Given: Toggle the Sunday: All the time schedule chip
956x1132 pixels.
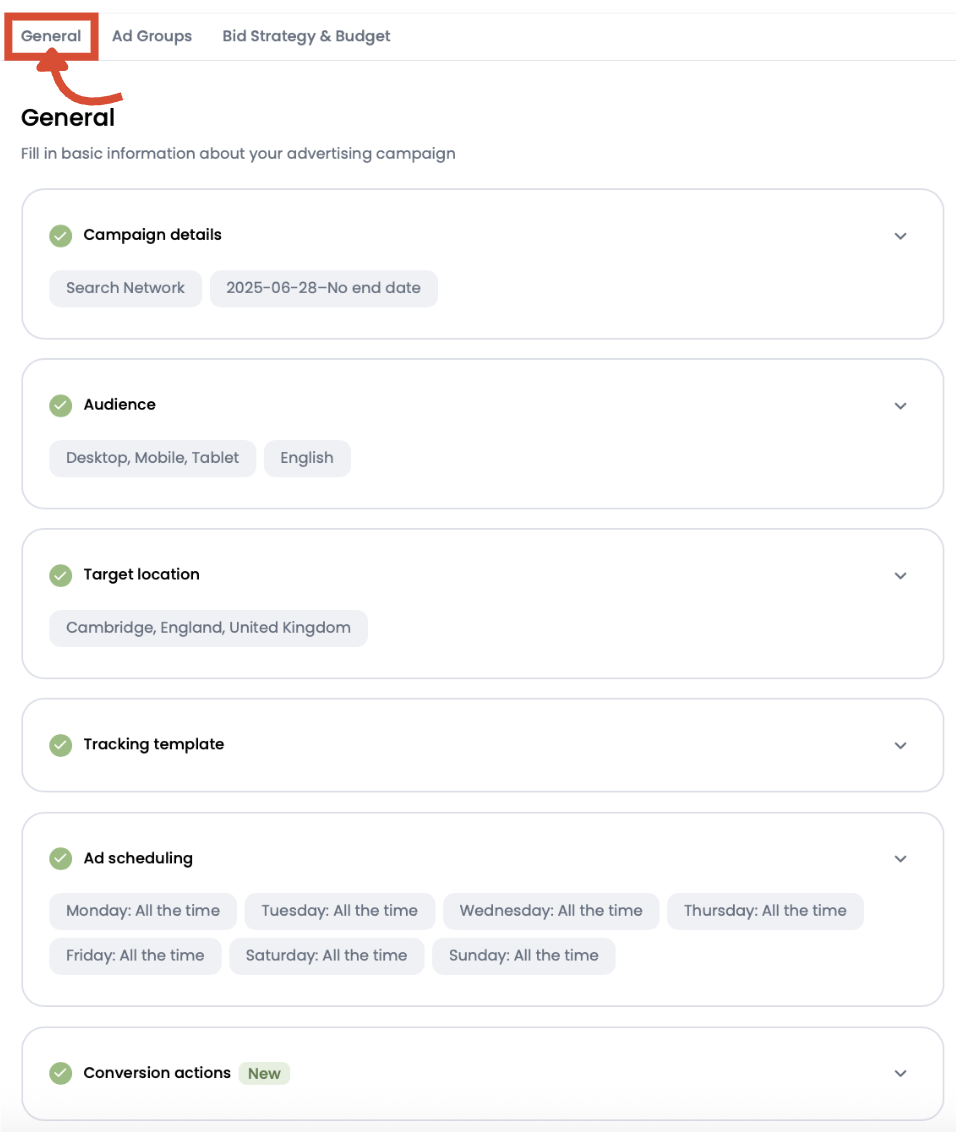Looking at the screenshot, I should coord(523,956).
